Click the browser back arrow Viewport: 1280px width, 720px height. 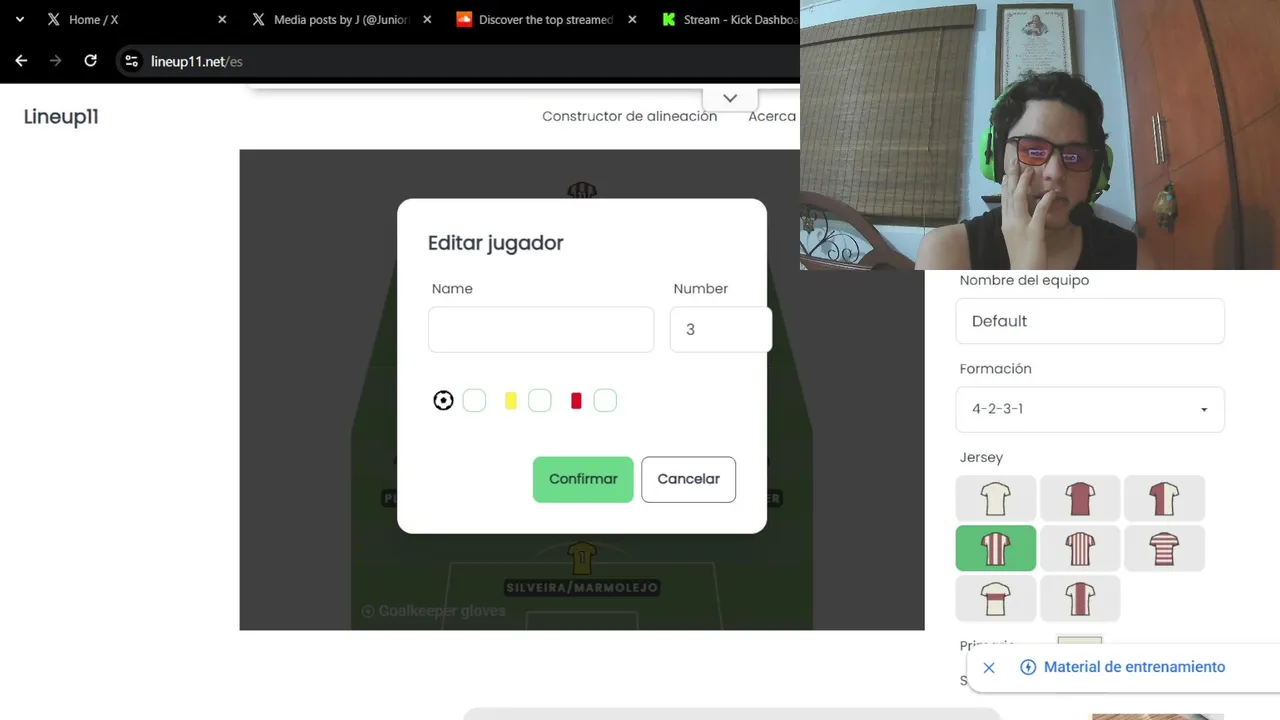point(21,61)
